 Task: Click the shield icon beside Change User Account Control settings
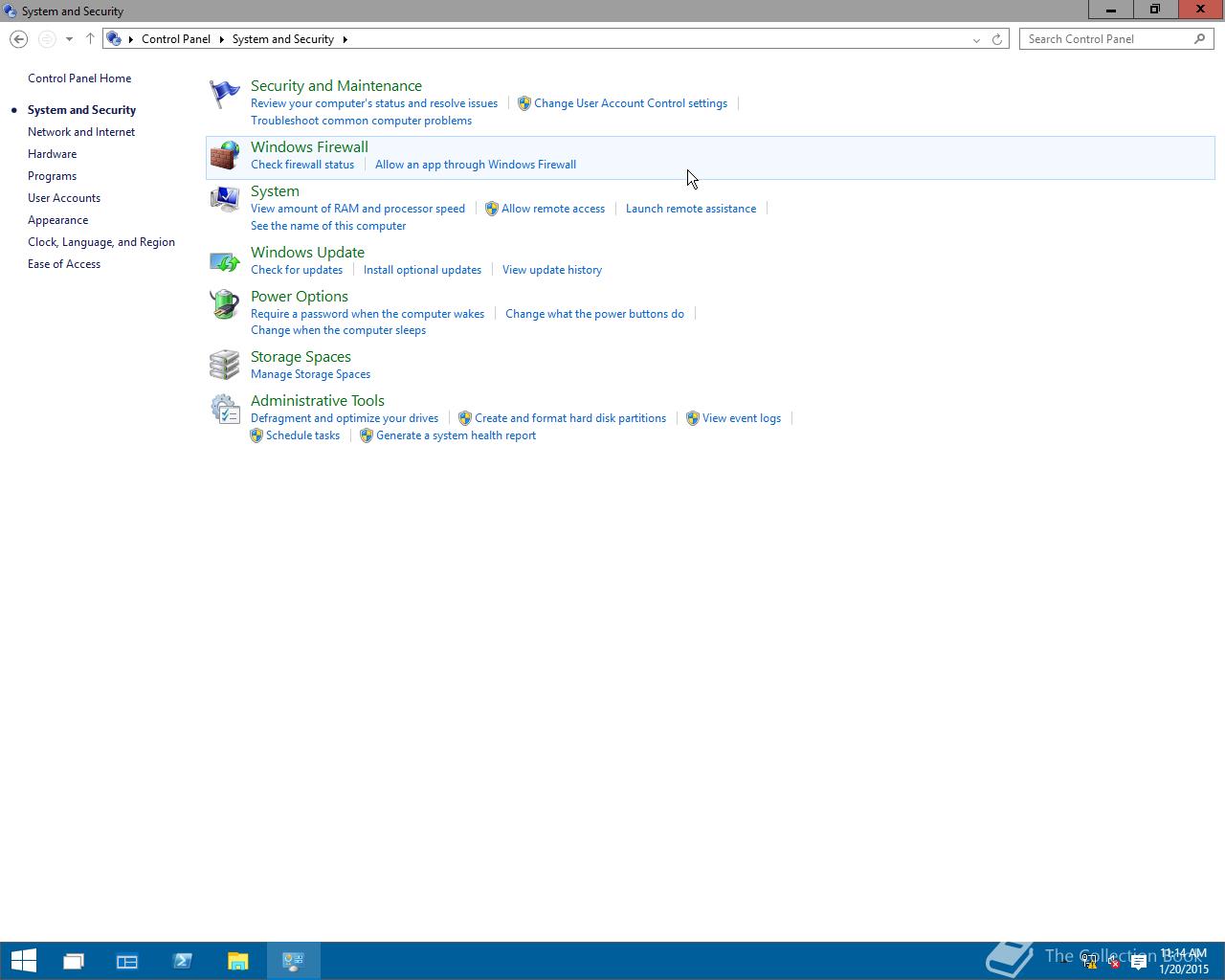(x=524, y=103)
